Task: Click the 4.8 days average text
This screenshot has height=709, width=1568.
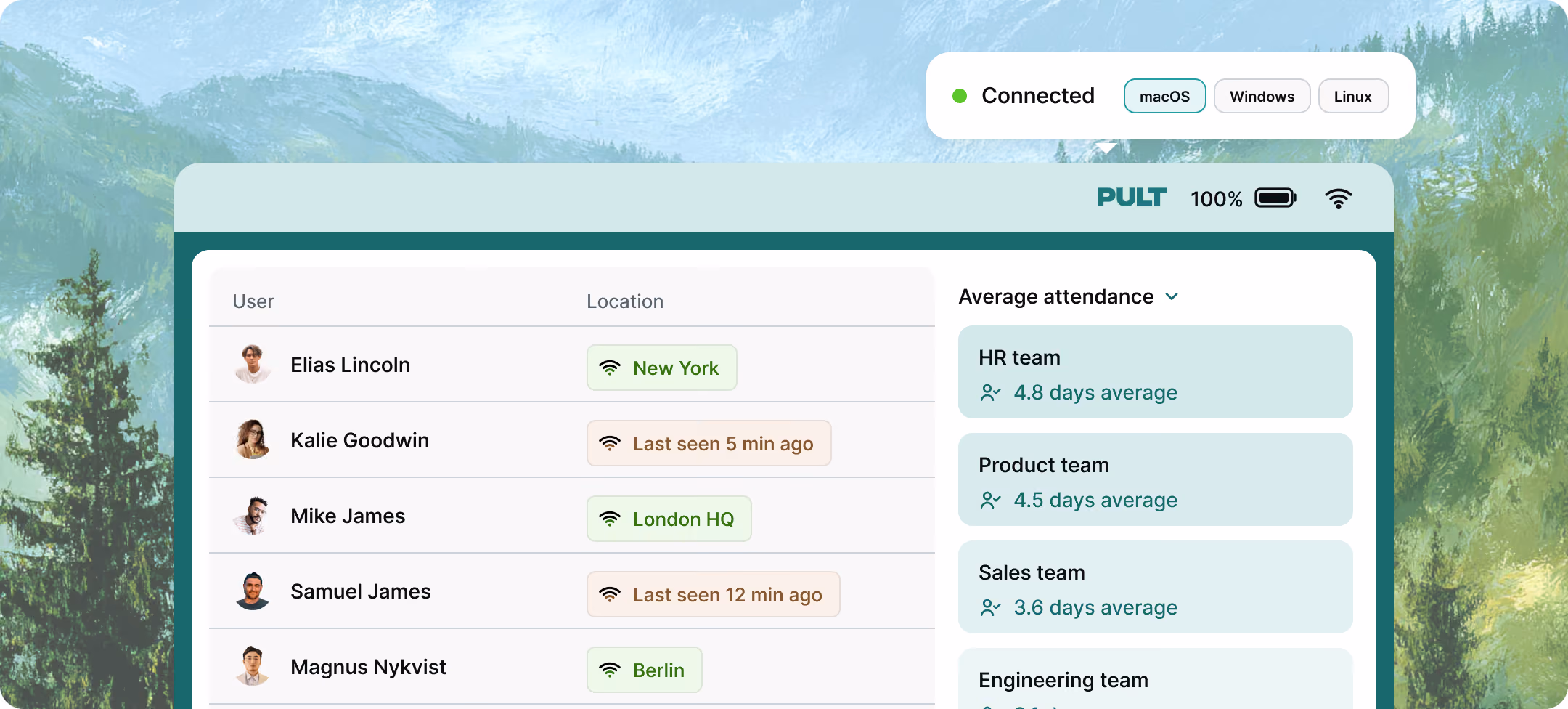Action: click(x=1095, y=393)
